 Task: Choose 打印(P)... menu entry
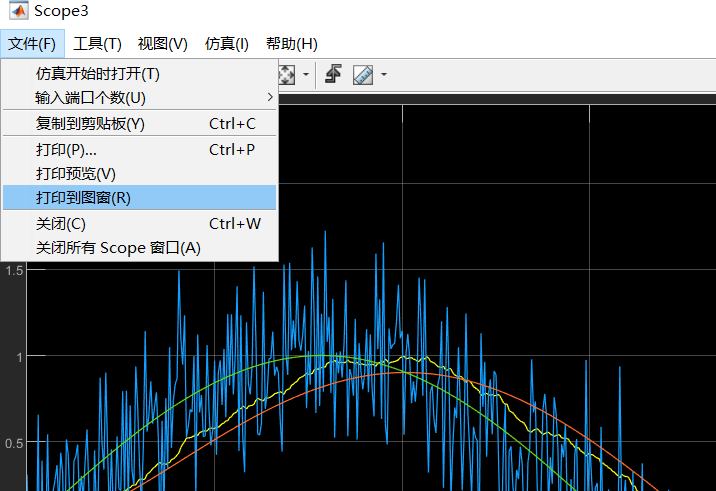coord(140,149)
